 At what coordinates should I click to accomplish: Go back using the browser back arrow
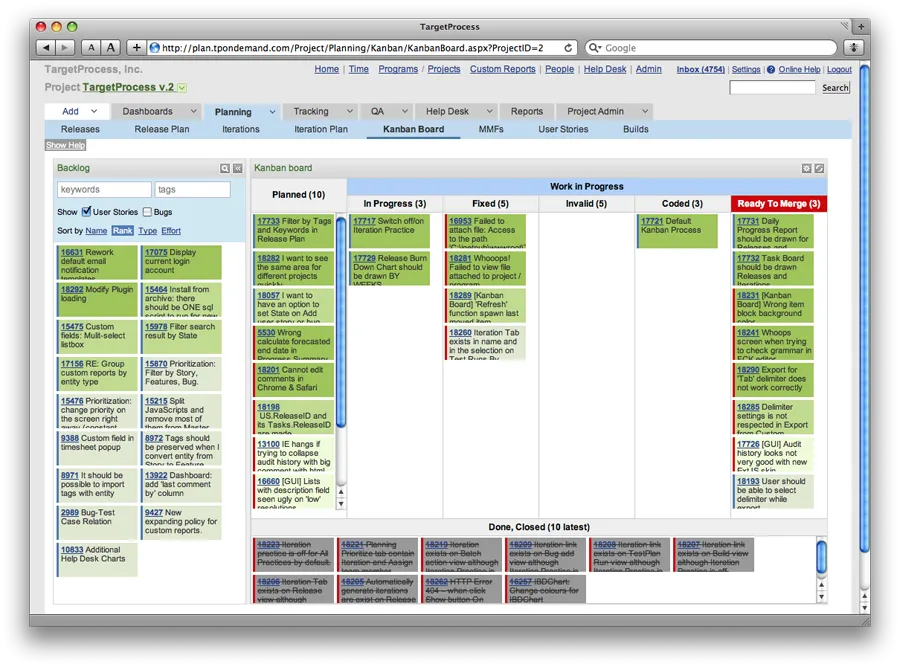point(46,48)
